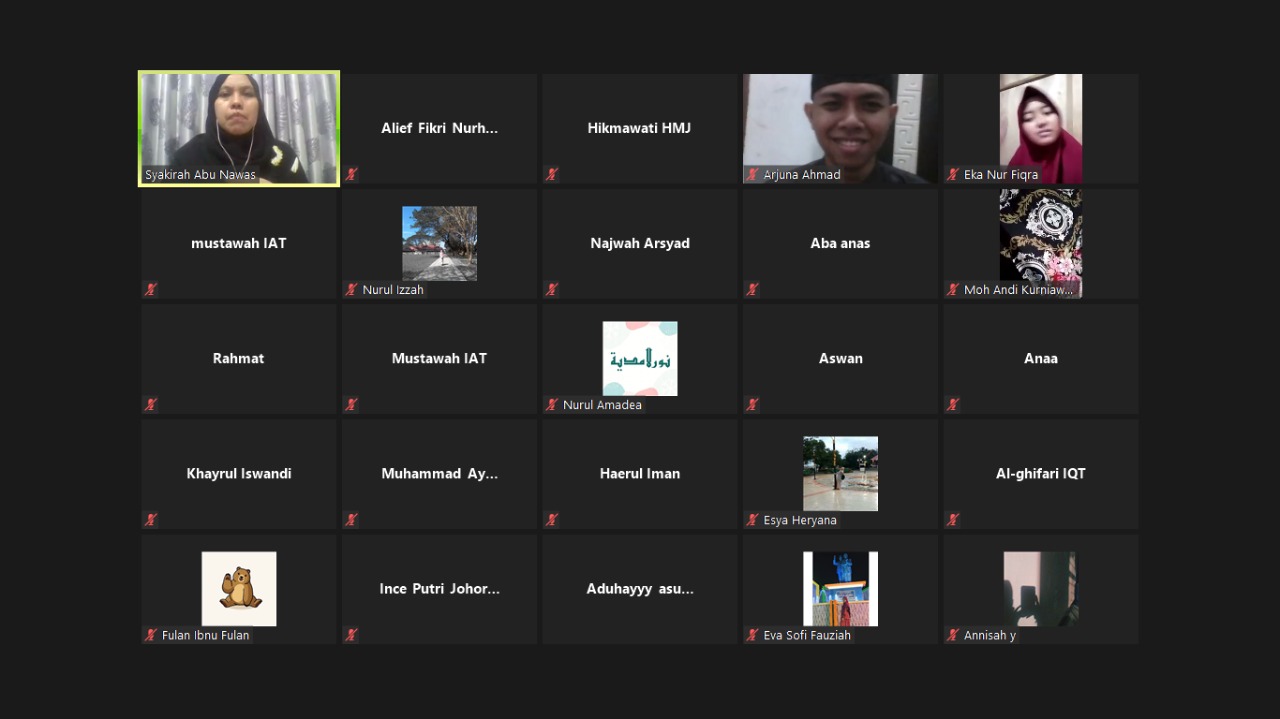Select the Al-ghifari IQT participant tile
This screenshot has height=719, width=1280.
click(1040, 474)
